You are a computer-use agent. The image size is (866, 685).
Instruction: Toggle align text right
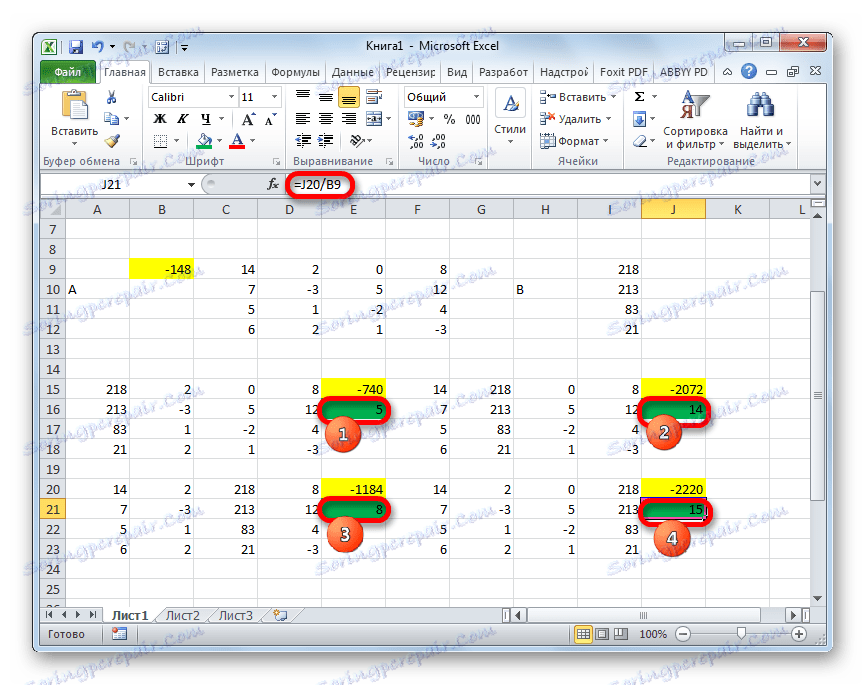(x=348, y=119)
